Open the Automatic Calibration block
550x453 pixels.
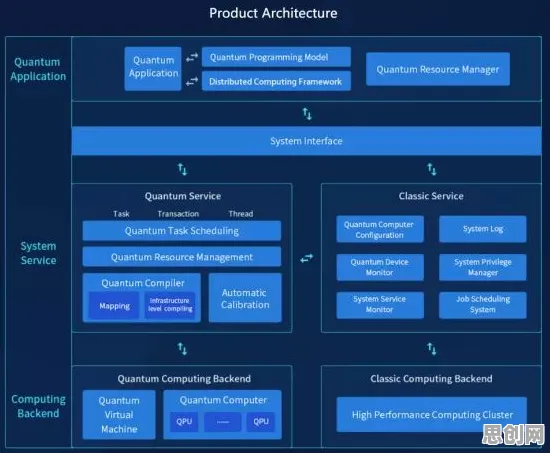[x=245, y=298]
